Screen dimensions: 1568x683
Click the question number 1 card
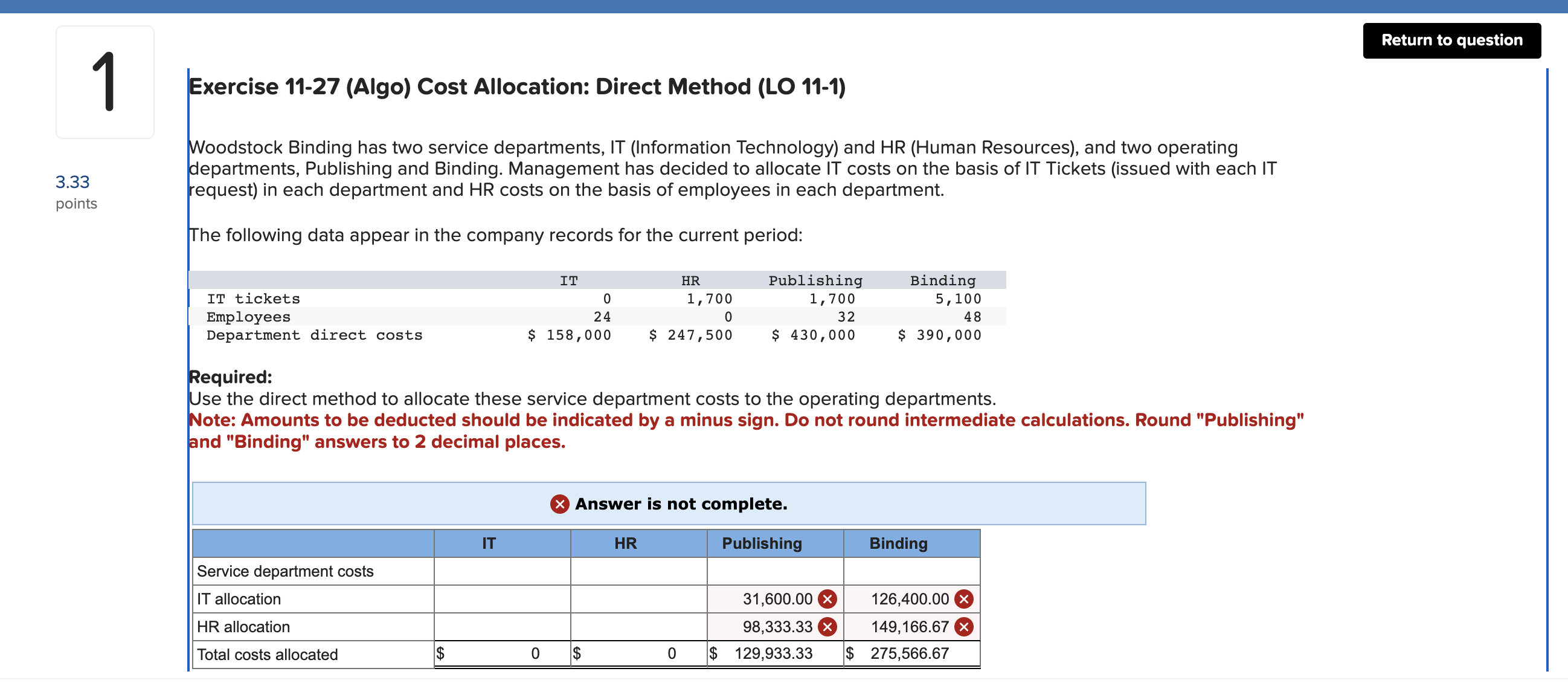tap(104, 81)
